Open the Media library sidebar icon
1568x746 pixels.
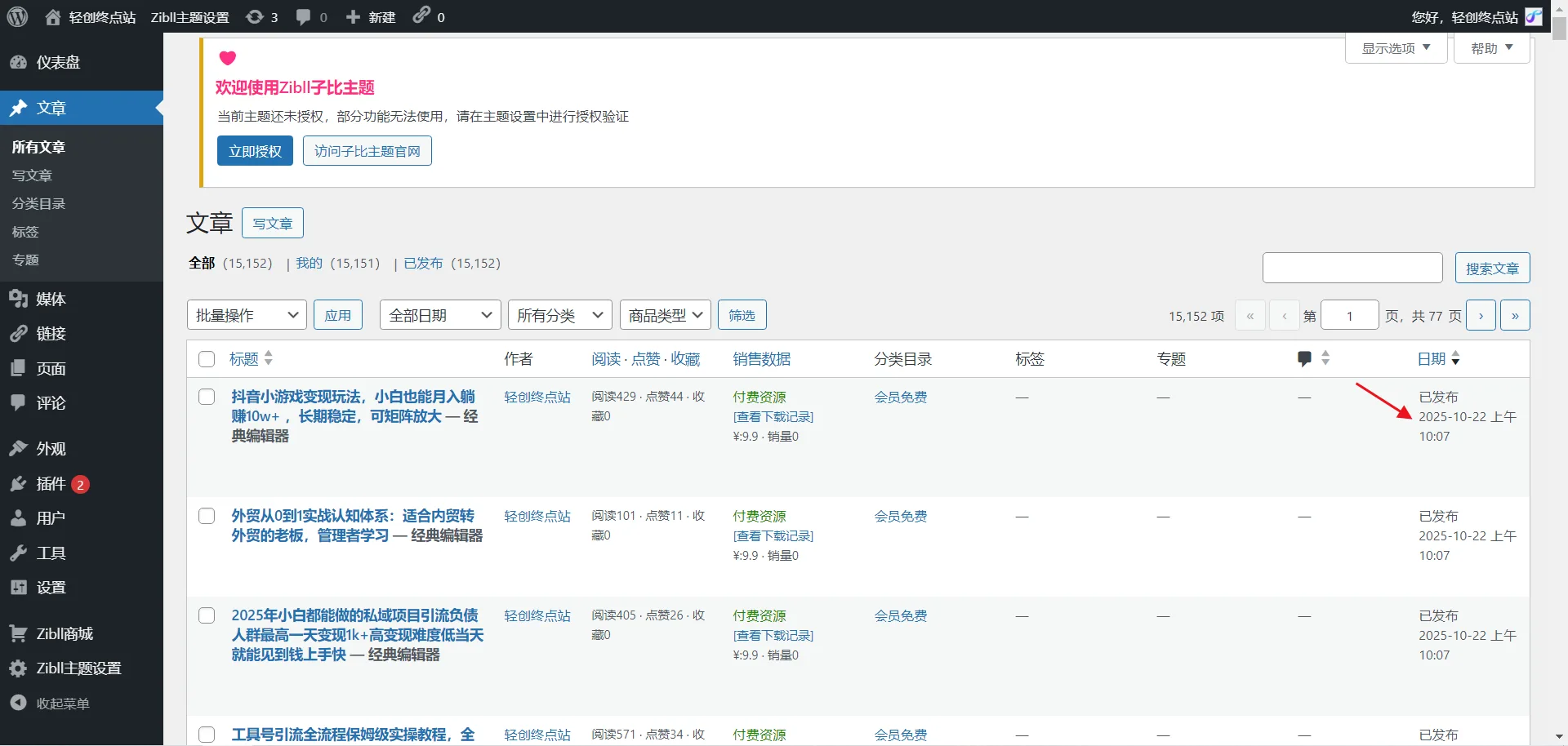coord(18,299)
